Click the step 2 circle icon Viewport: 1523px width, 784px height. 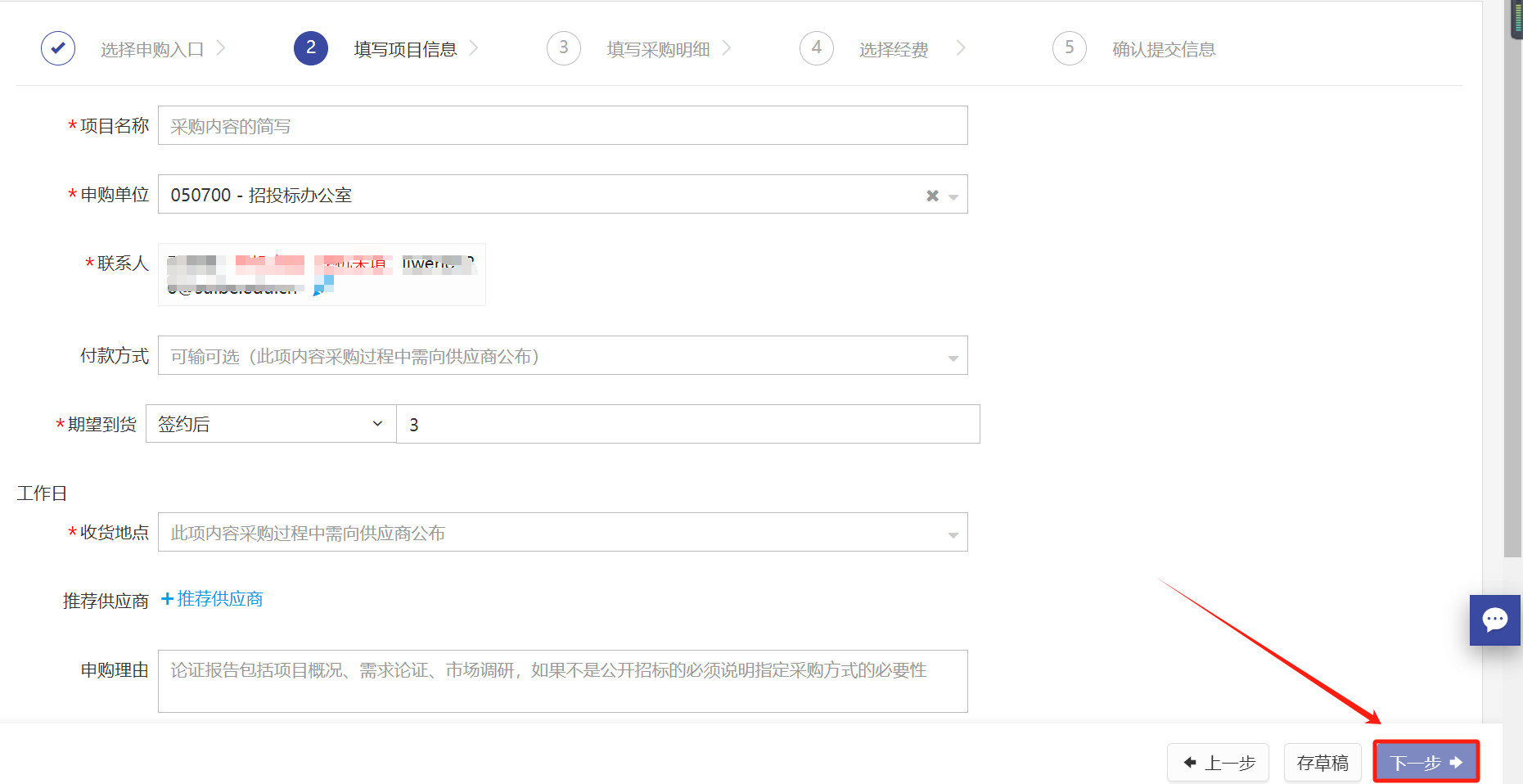coord(311,48)
